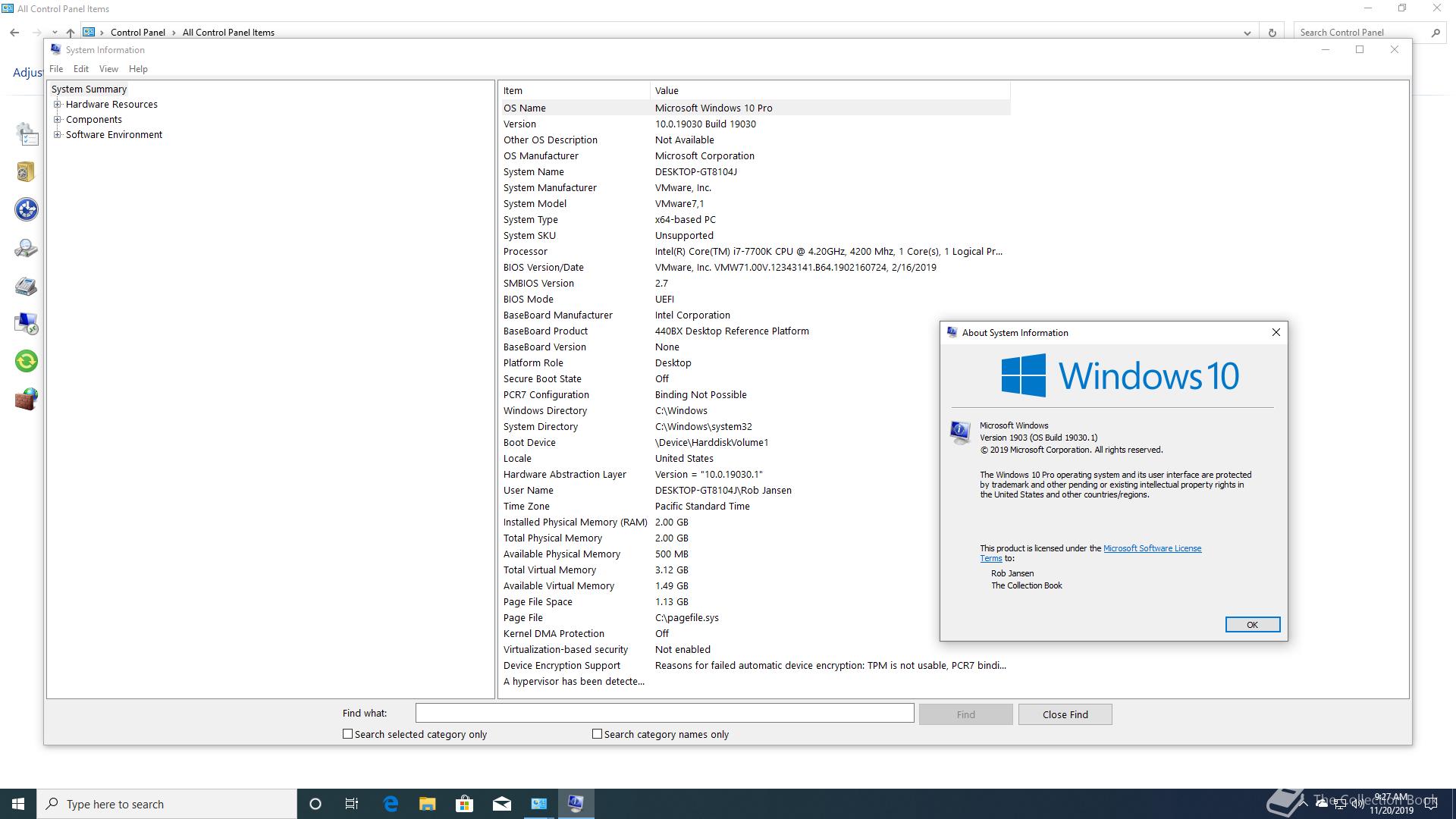Viewport: 1456px width, 819px height.
Task: Open the Action Center notification icon
Action: pos(1431,804)
